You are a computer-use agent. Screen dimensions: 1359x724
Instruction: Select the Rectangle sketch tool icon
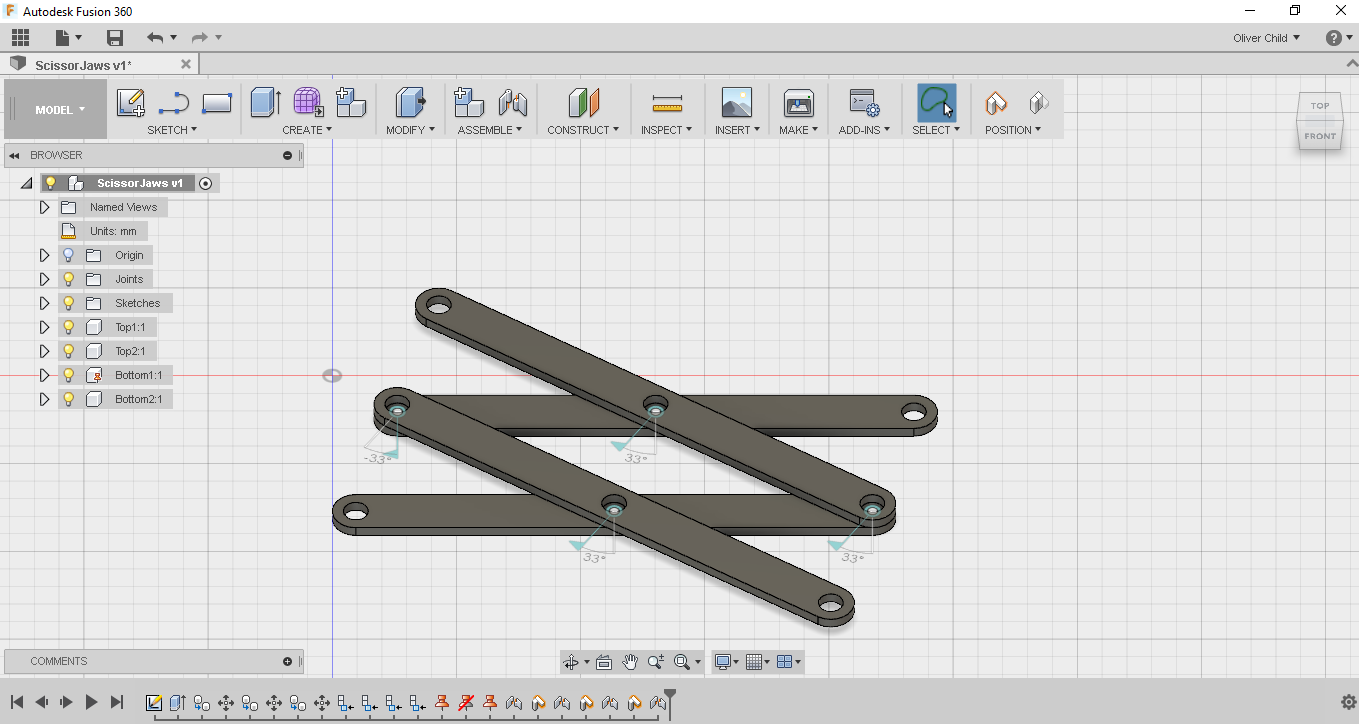point(217,103)
